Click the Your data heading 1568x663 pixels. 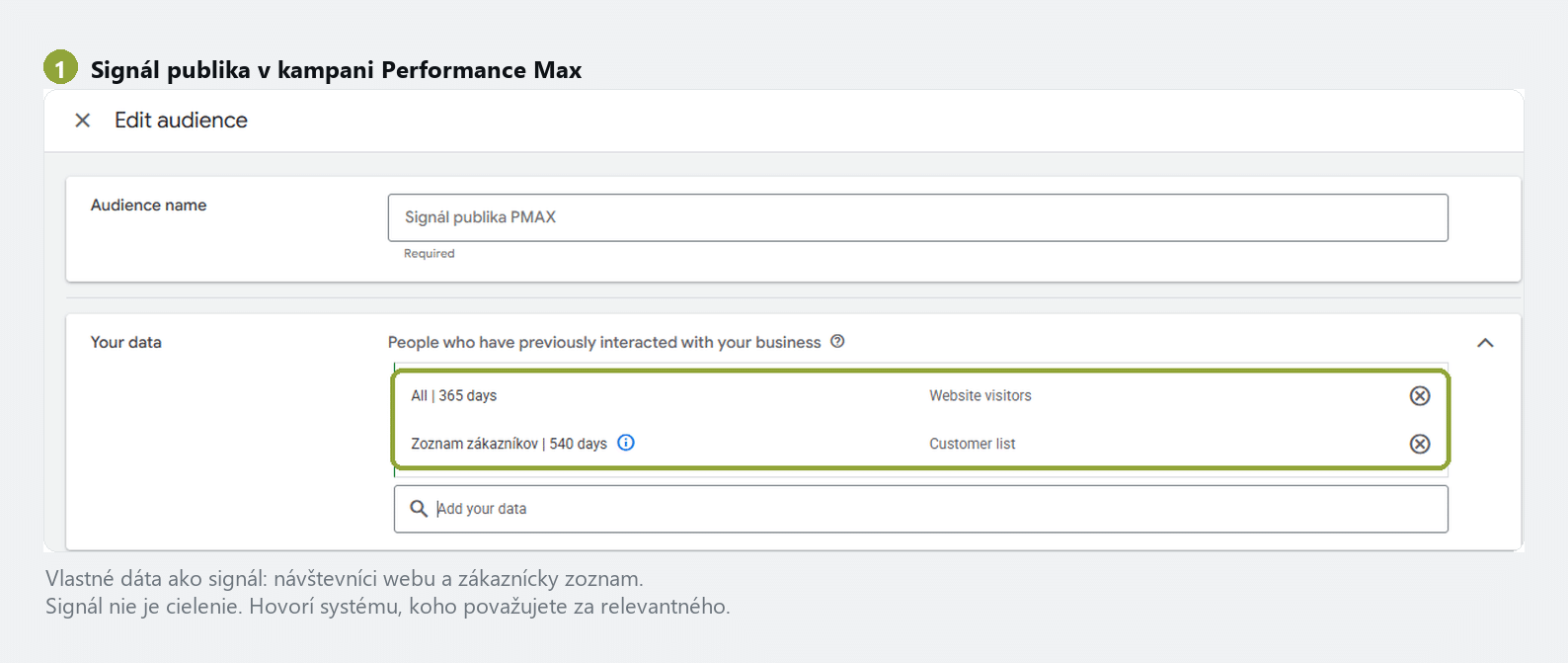125,342
